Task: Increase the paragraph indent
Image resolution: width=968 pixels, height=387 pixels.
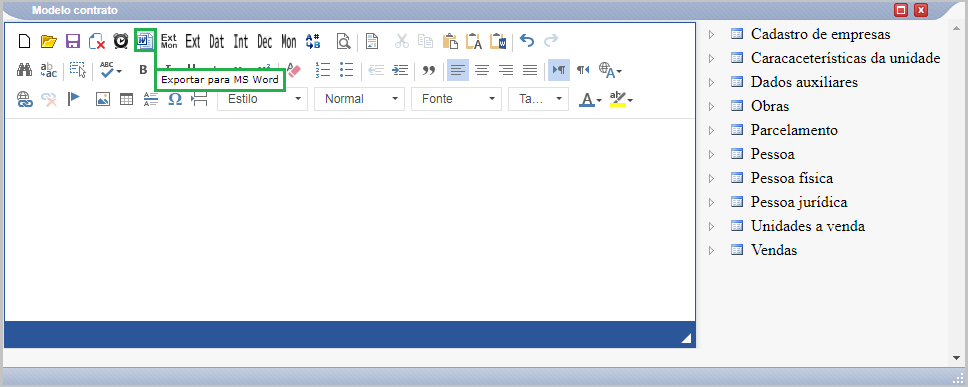Action: tap(400, 70)
